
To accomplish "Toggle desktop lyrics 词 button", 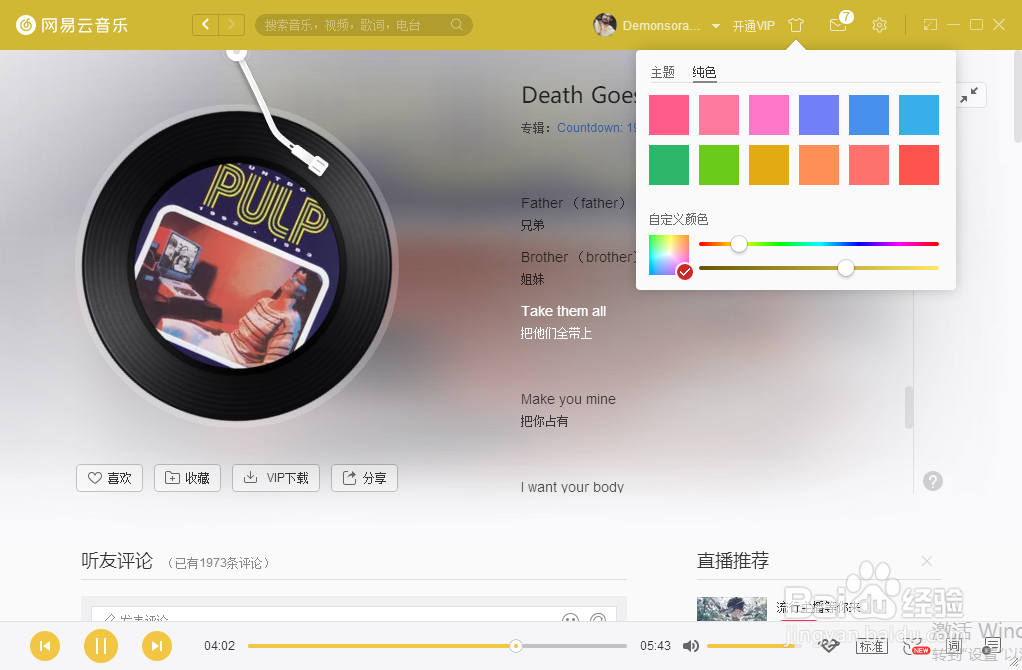I will pos(954,646).
